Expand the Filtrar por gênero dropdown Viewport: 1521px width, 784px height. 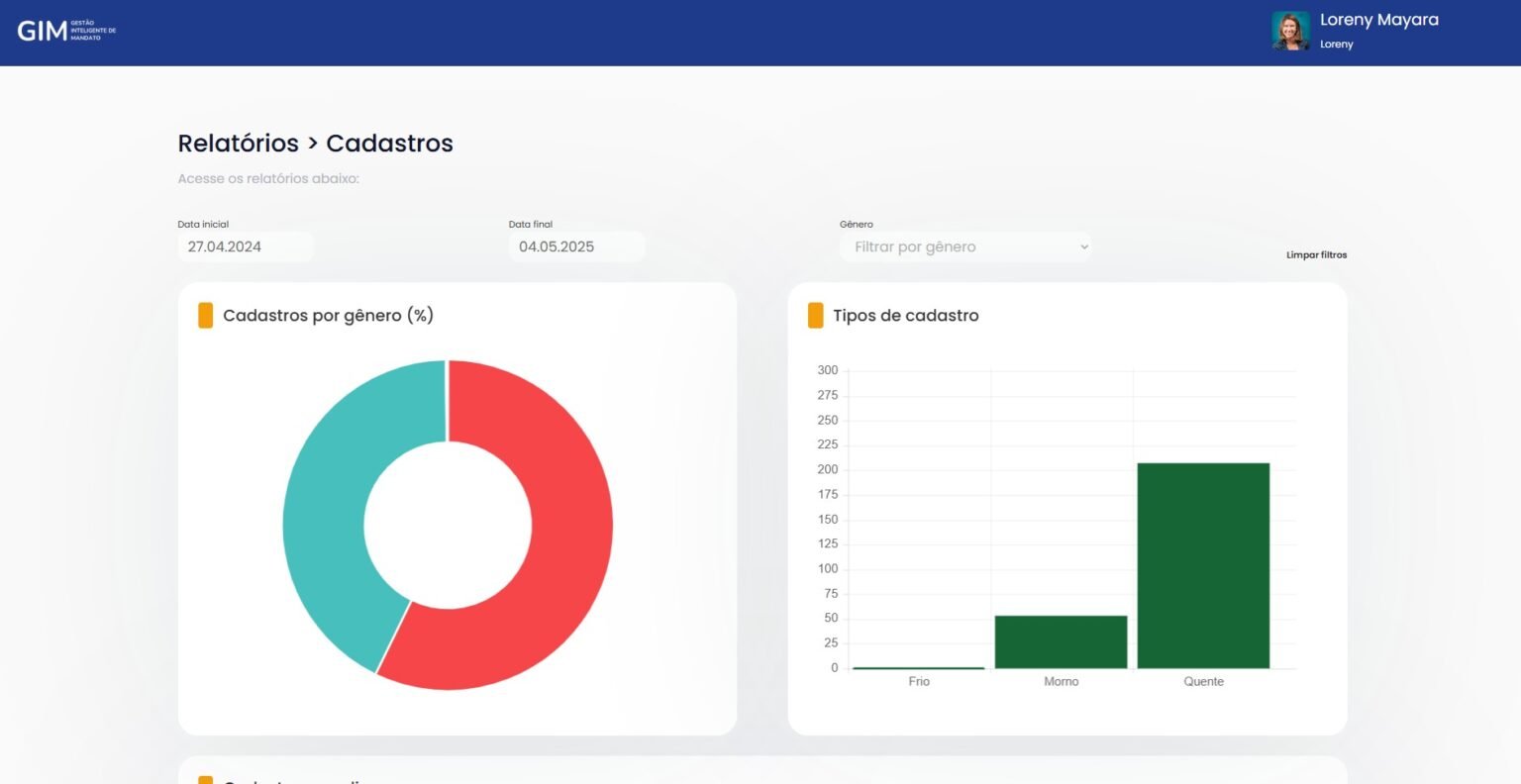965,247
